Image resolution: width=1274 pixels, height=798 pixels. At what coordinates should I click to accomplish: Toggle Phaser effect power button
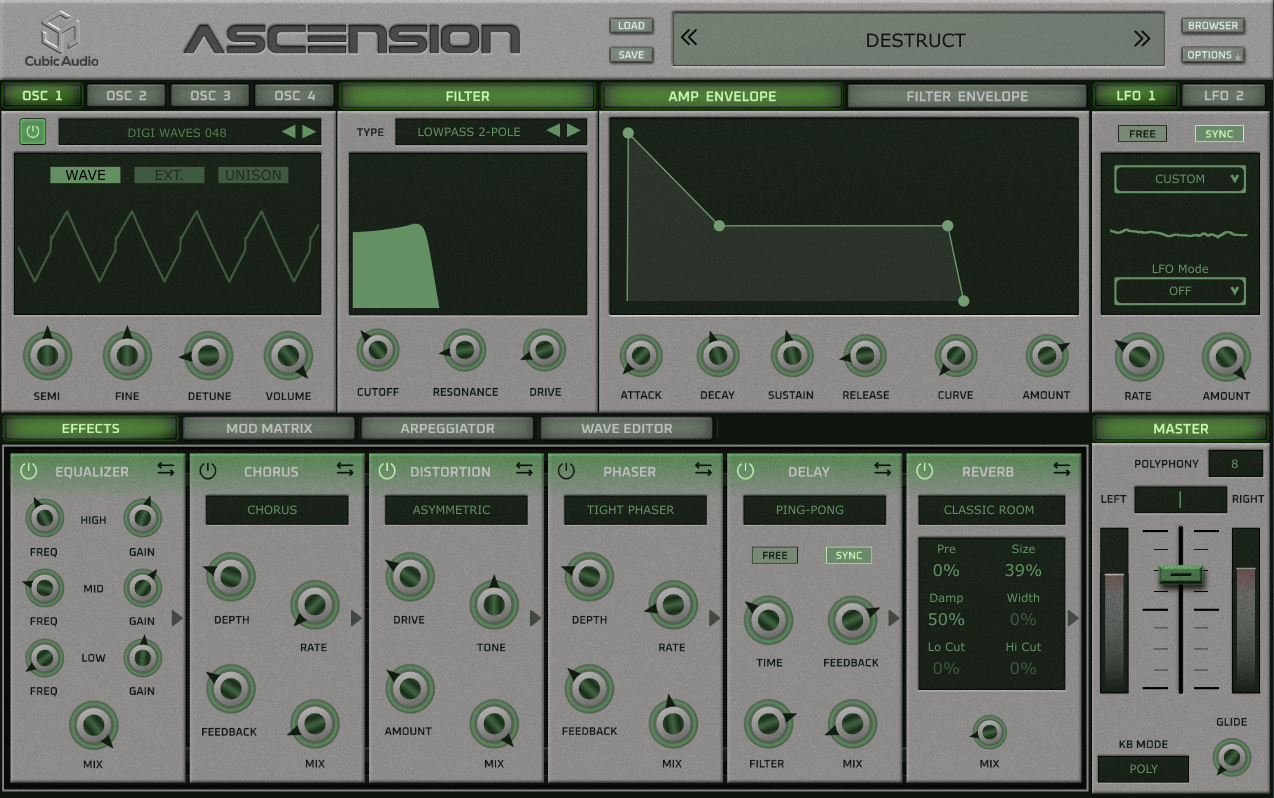pyautogui.click(x=566, y=471)
